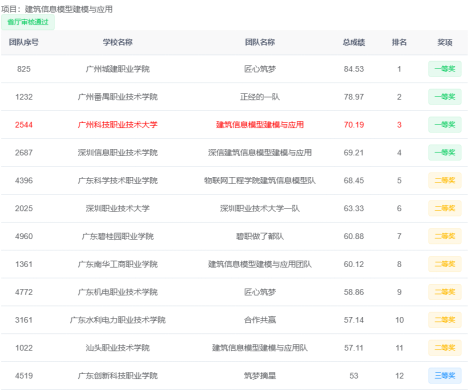Viewport: 470px width, 391px height.
Task: Click 广州科技职业技术大学 in red
Action: tap(117, 125)
